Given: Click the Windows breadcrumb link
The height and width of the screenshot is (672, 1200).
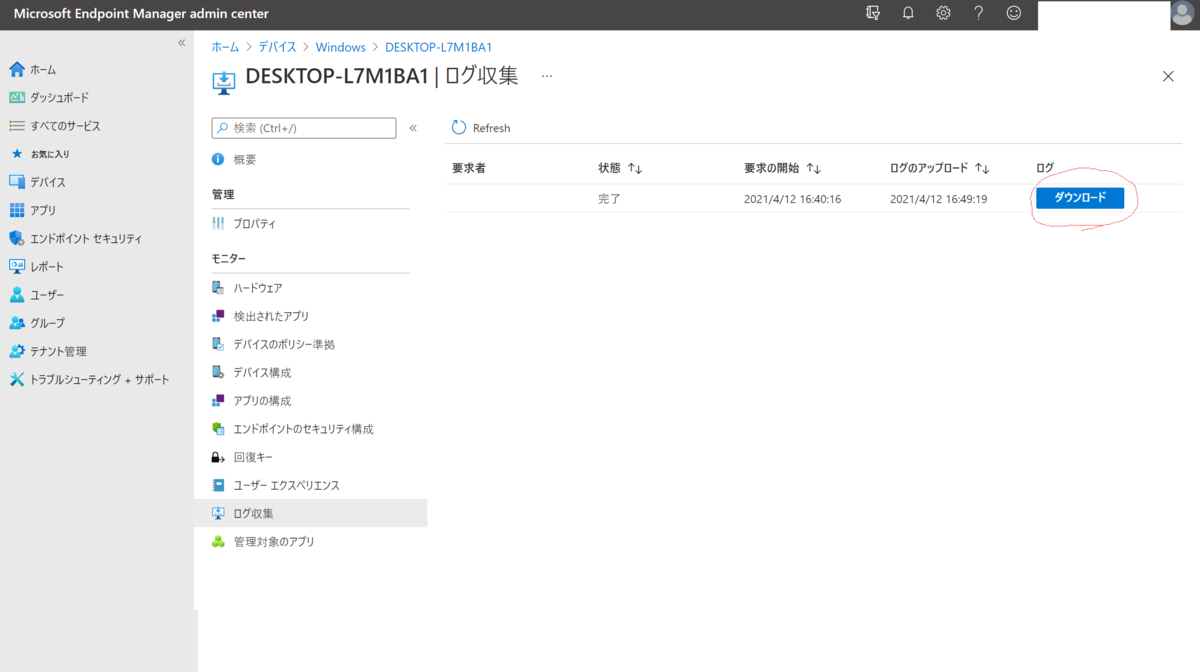Looking at the screenshot, I should (x=341, y=47).
